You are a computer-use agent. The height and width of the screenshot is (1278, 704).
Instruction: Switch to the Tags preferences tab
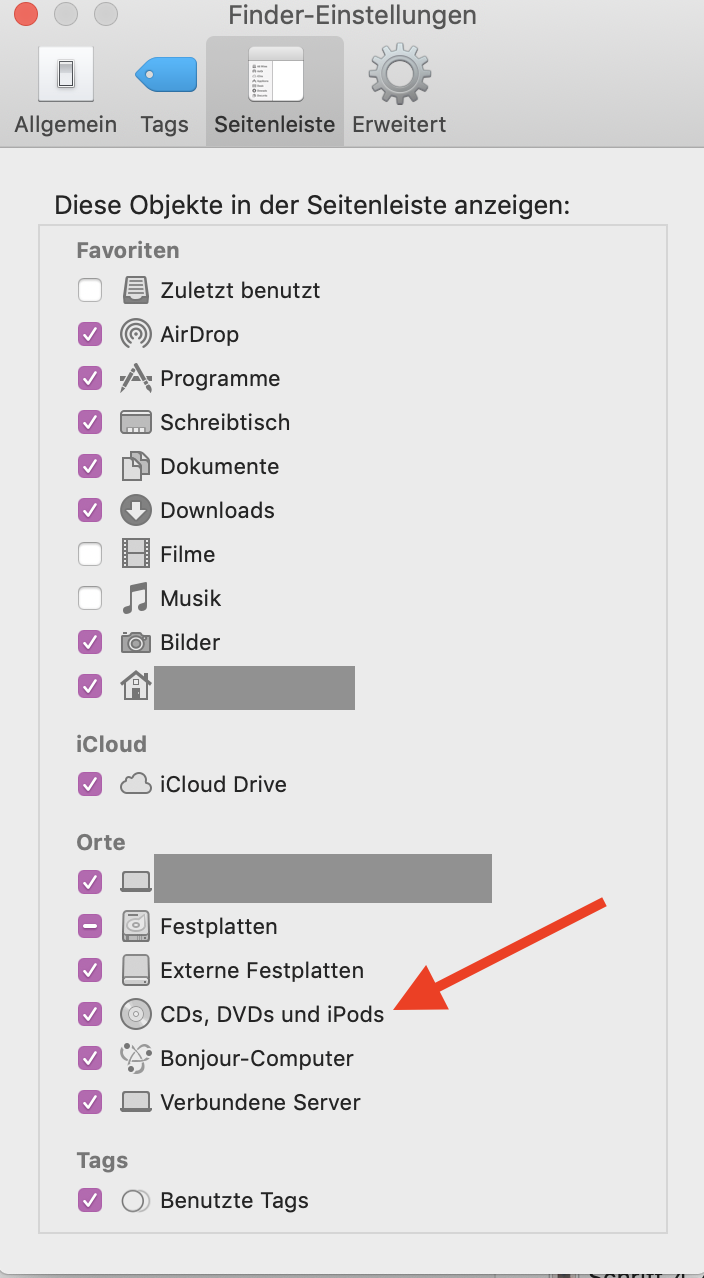coord(165,91)
